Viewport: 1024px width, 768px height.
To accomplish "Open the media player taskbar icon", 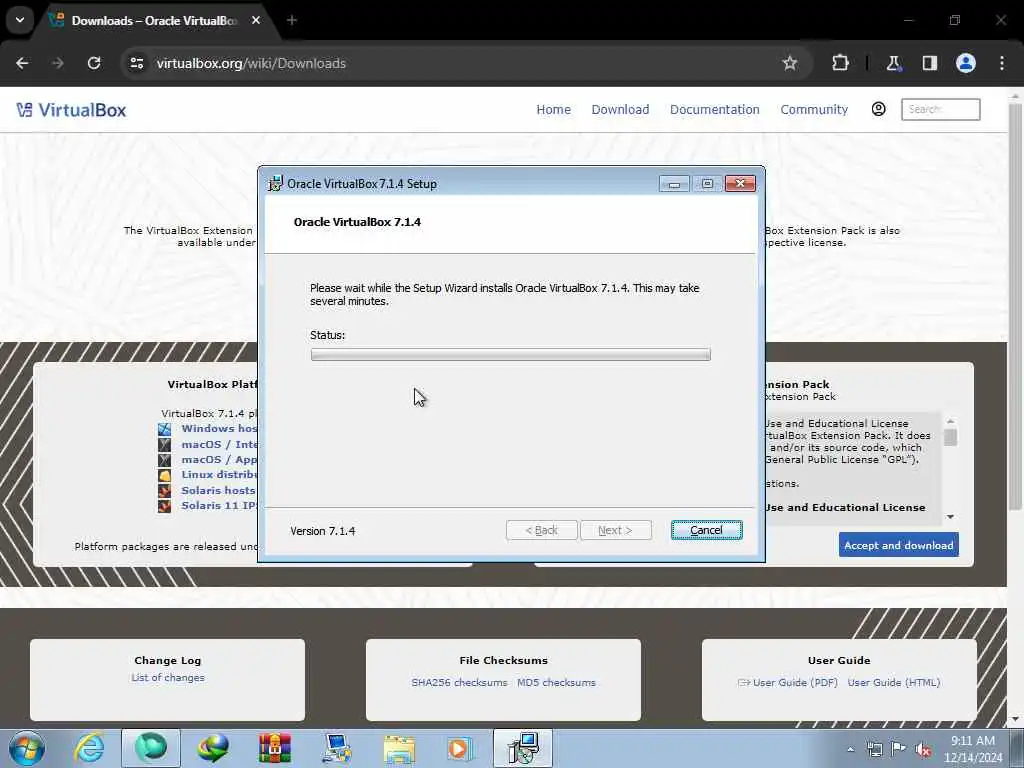I will pos(460,748).
